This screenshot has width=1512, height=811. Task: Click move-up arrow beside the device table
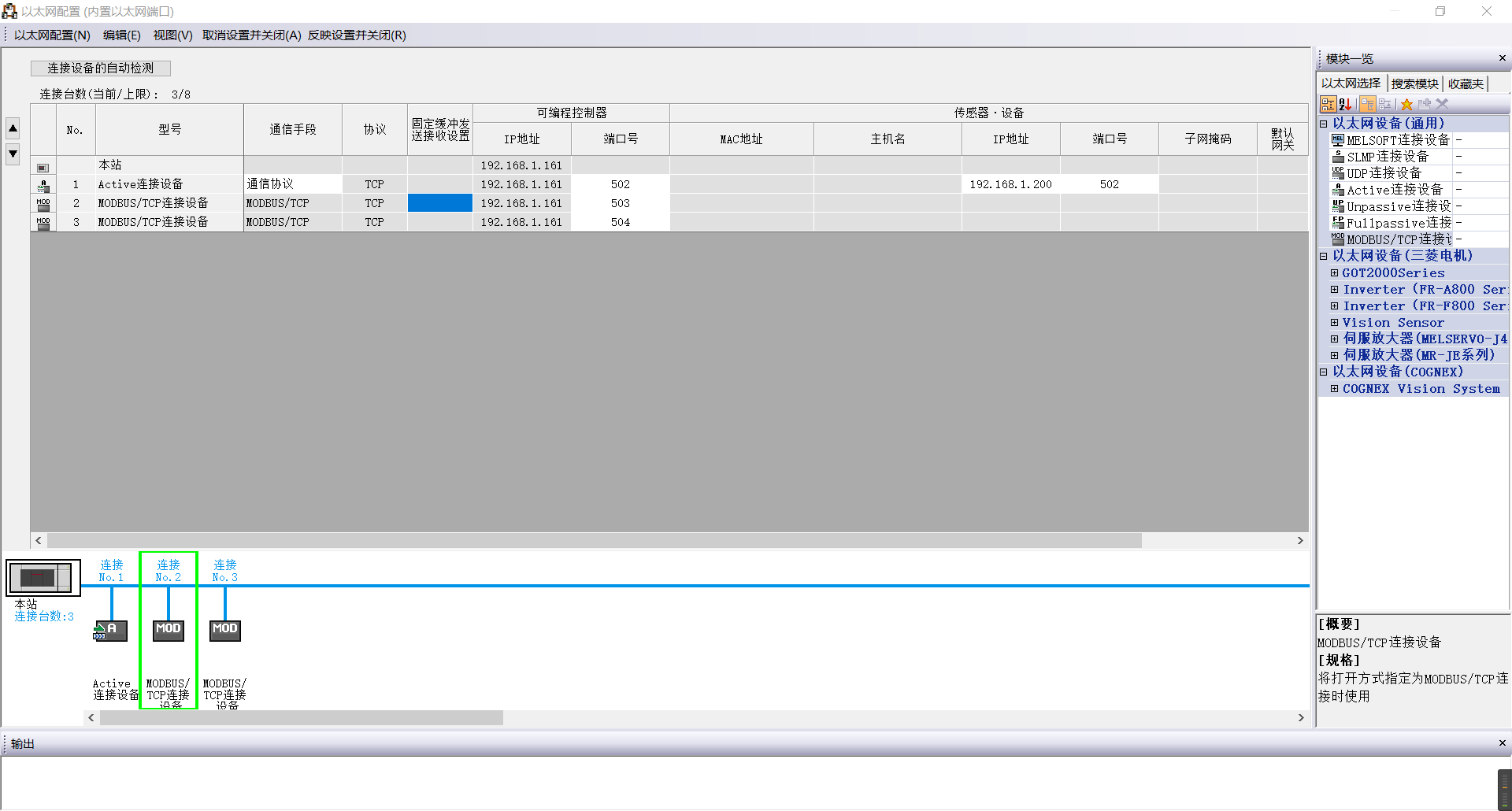pos(13,128)
